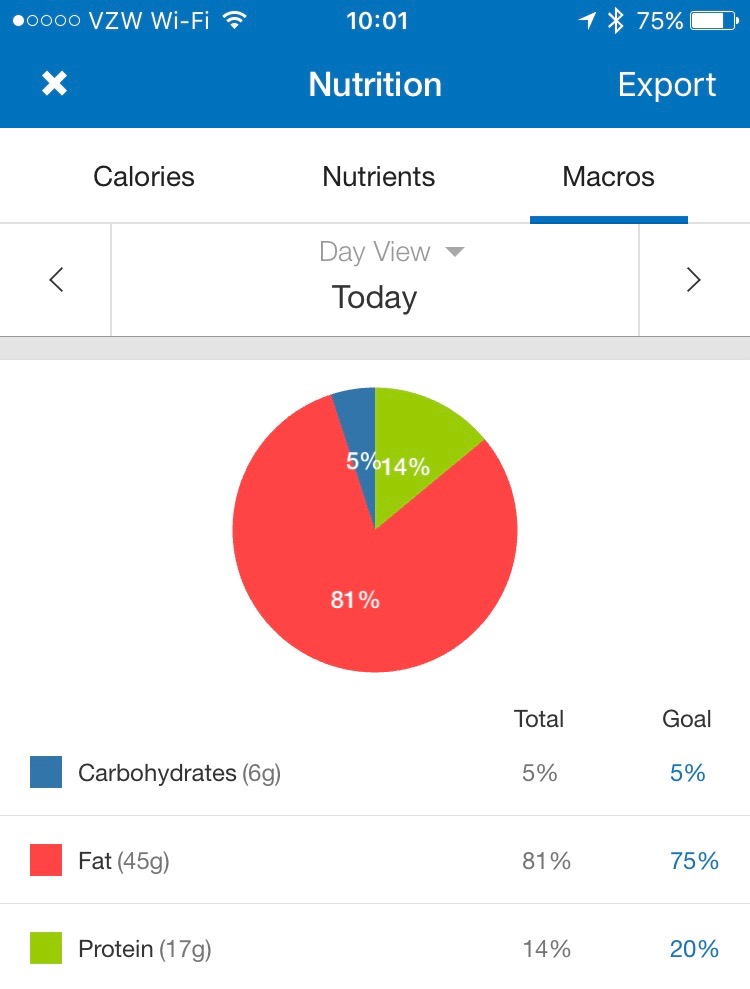Go to the next day arrow

(694, 280)
